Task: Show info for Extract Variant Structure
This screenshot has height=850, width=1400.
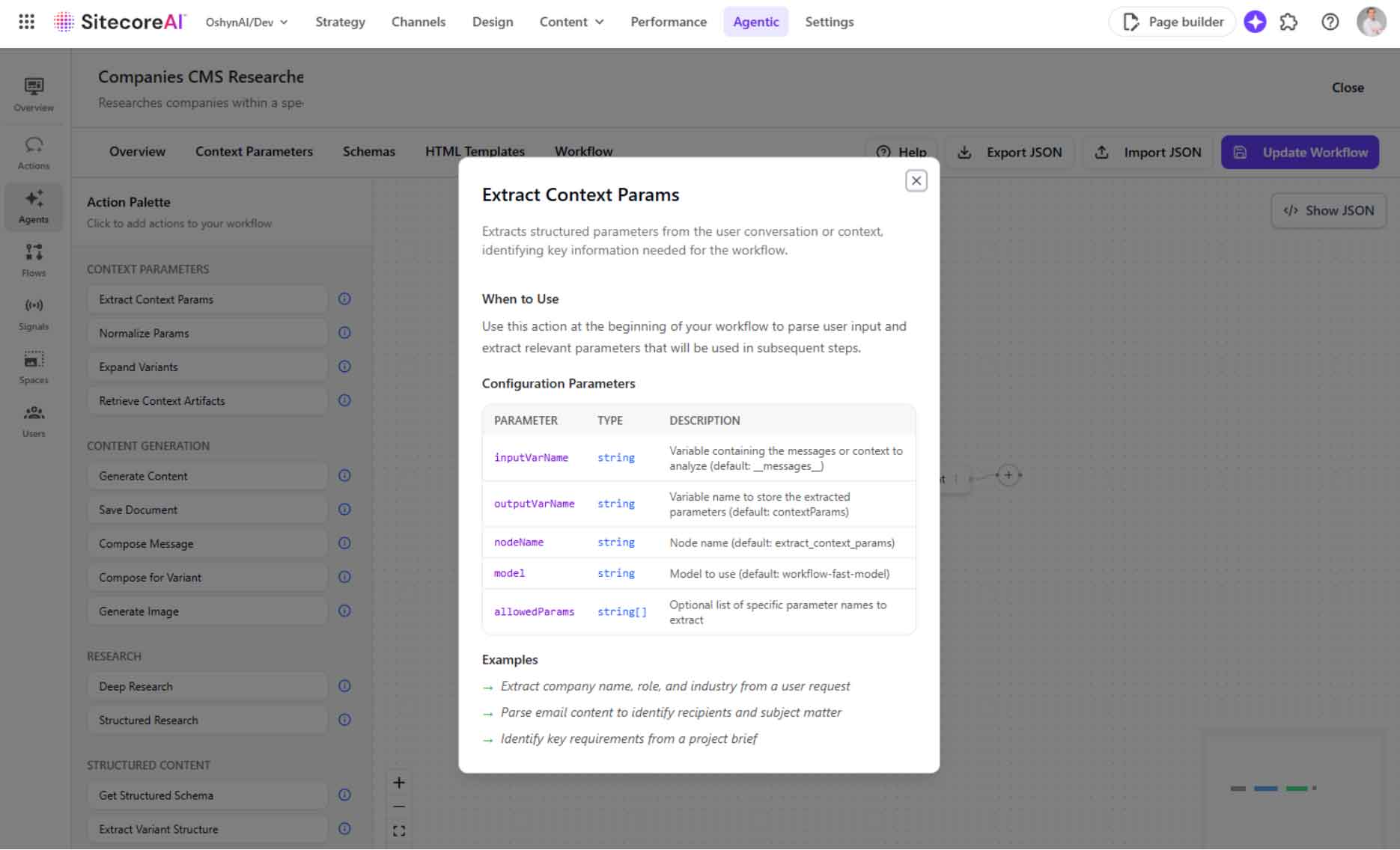Action: click(x=344, y=828)
